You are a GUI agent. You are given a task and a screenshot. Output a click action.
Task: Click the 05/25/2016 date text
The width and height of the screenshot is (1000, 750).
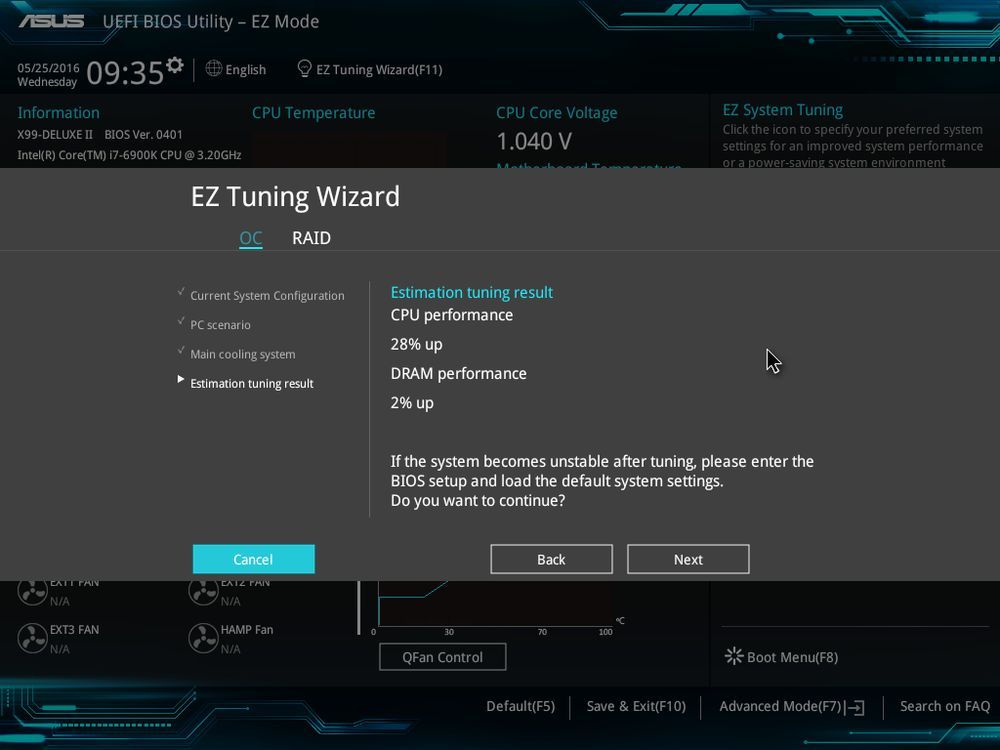[x=48, y=68]
